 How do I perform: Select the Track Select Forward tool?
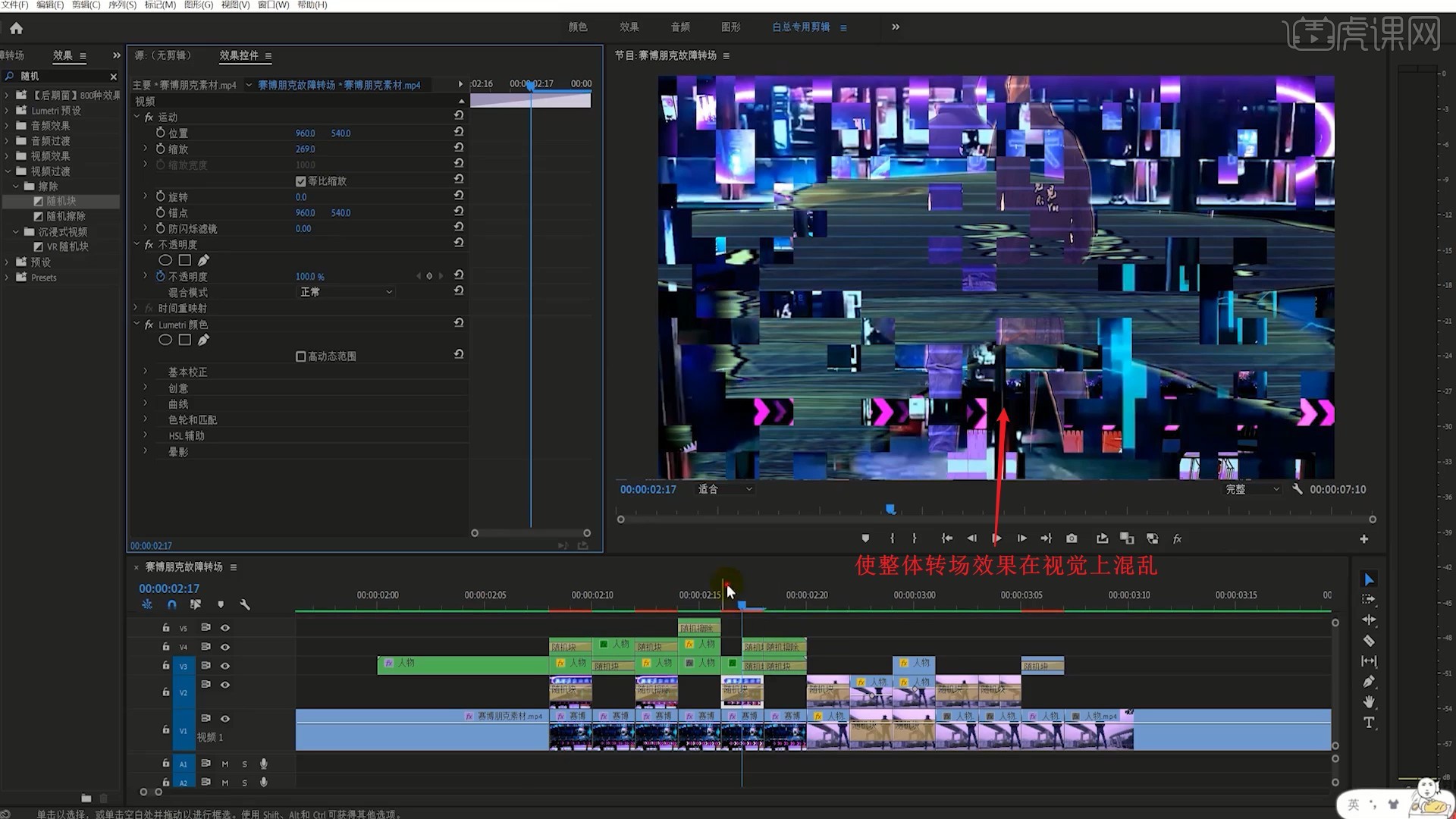point(1369,599)
